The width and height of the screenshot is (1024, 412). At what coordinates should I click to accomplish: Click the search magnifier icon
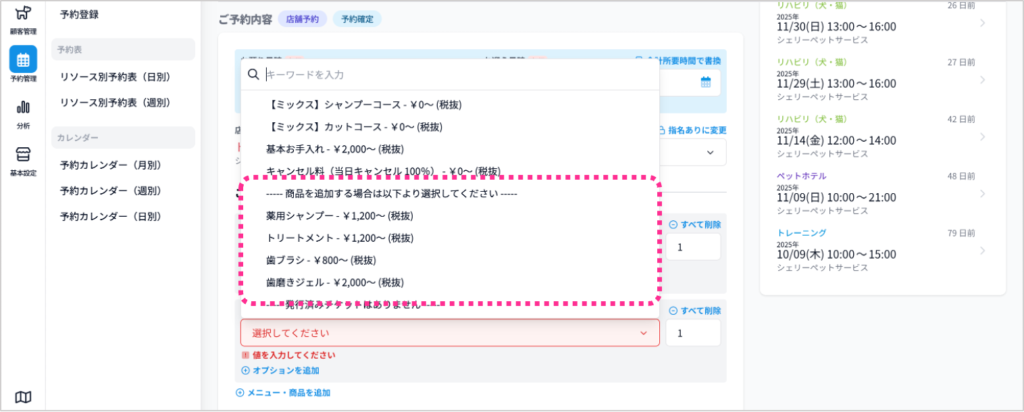click(x=254, y=74)
